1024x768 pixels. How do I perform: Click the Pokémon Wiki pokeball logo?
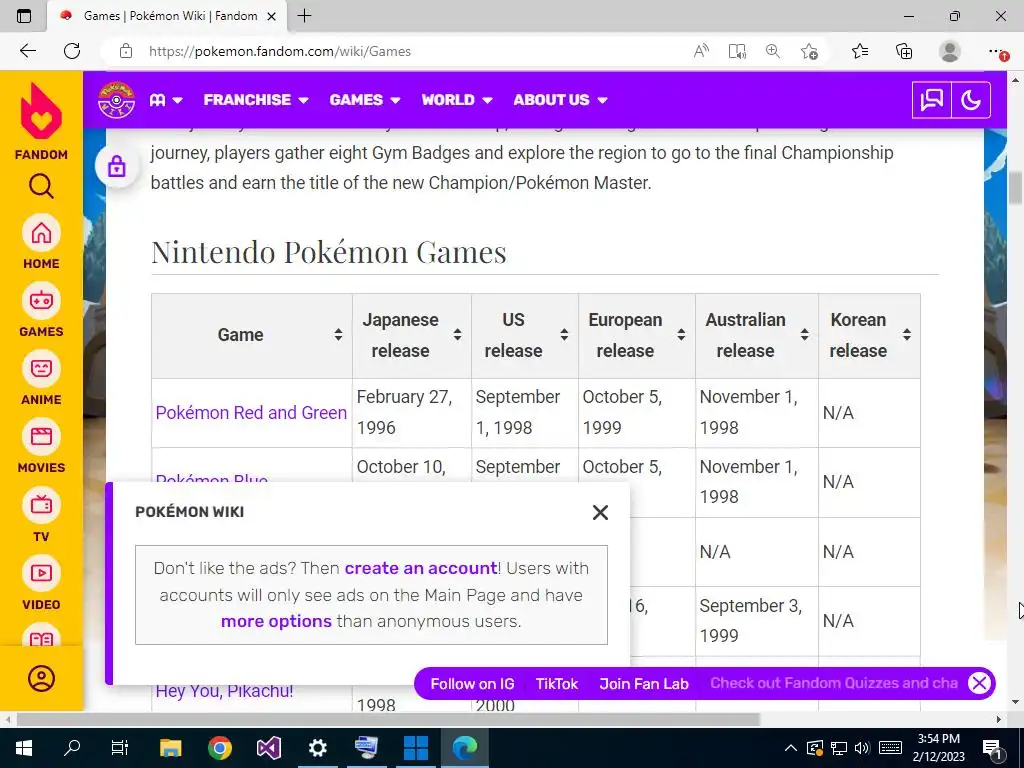pos(116,100)
